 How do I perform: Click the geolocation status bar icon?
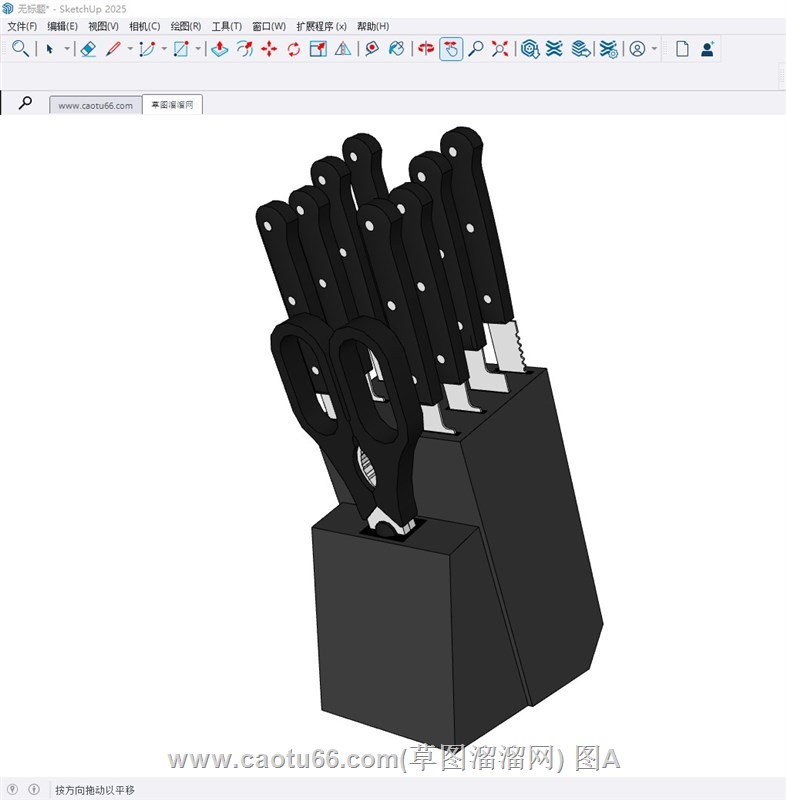click(x=12, y=789)
